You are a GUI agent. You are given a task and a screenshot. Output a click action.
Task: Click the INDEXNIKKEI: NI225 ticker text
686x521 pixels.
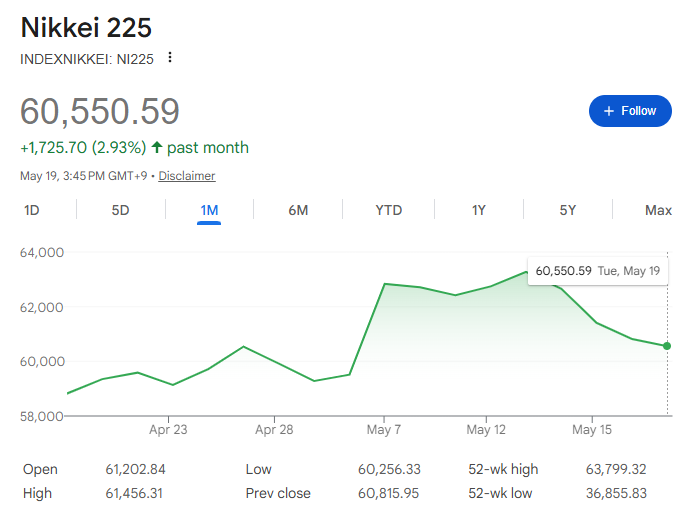point(87,59)
